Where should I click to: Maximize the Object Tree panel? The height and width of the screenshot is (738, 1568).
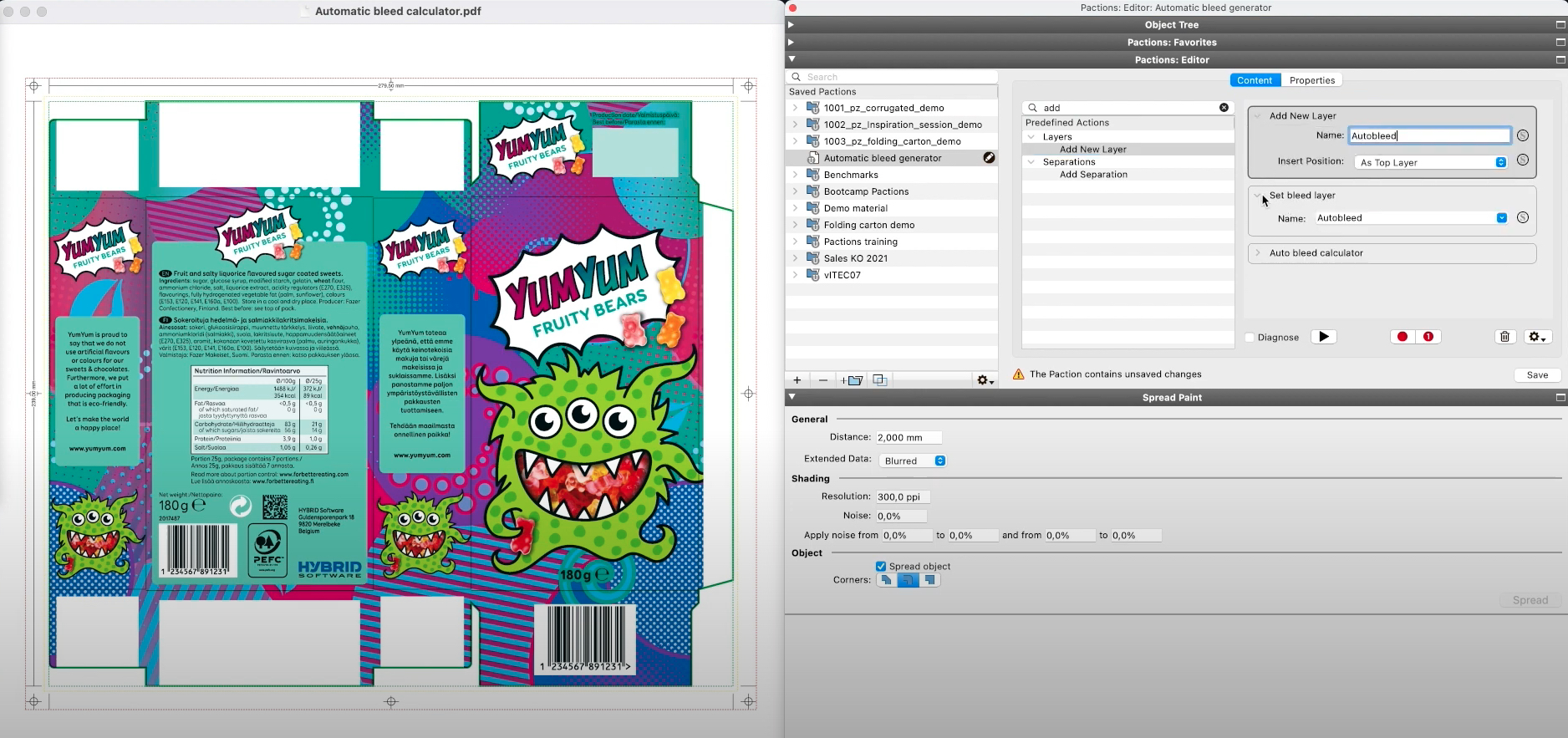point(1560,25)
